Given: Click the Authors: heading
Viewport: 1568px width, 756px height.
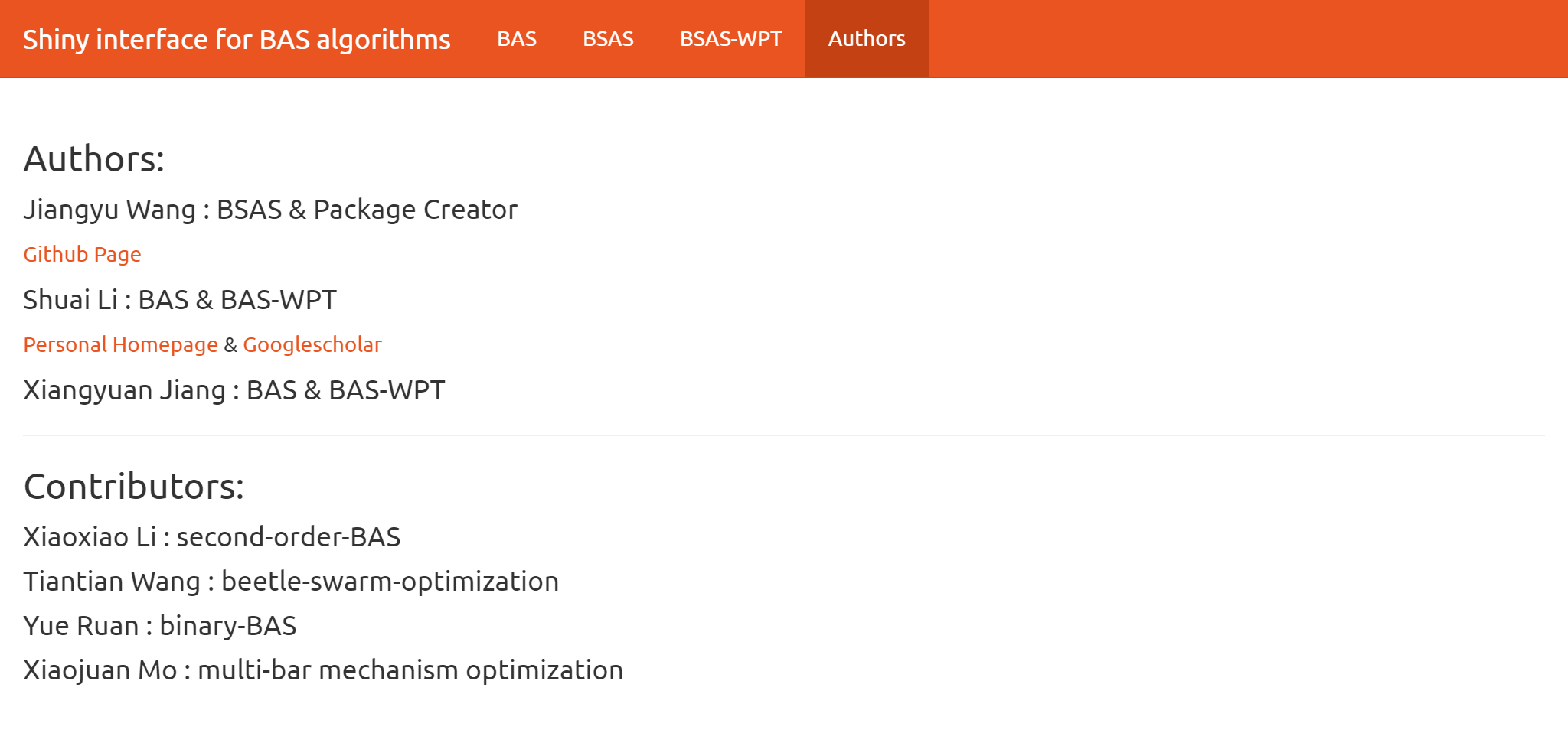Looking at the screenshot, I should 94,159.
